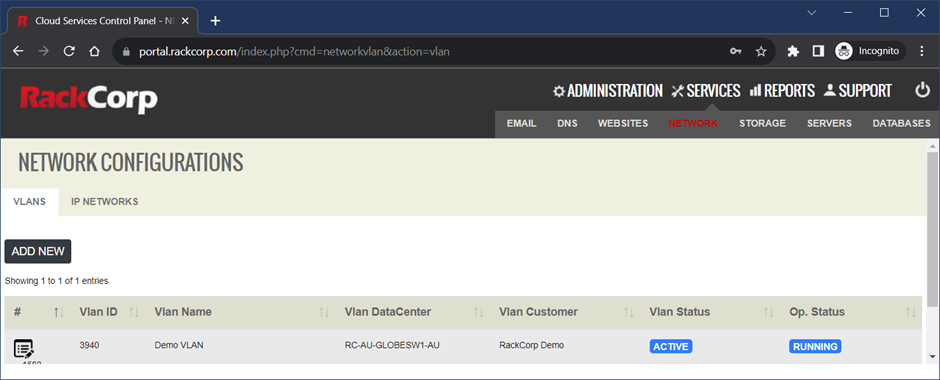Toggle the browser side panel icon

pos(818,52)
